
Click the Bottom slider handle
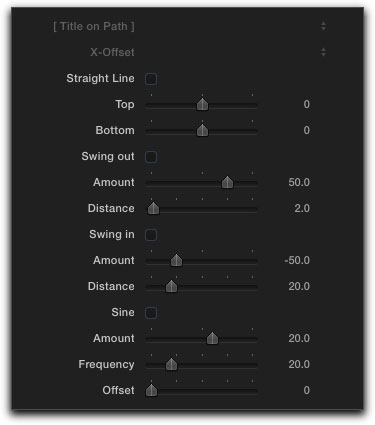[202, 131]
